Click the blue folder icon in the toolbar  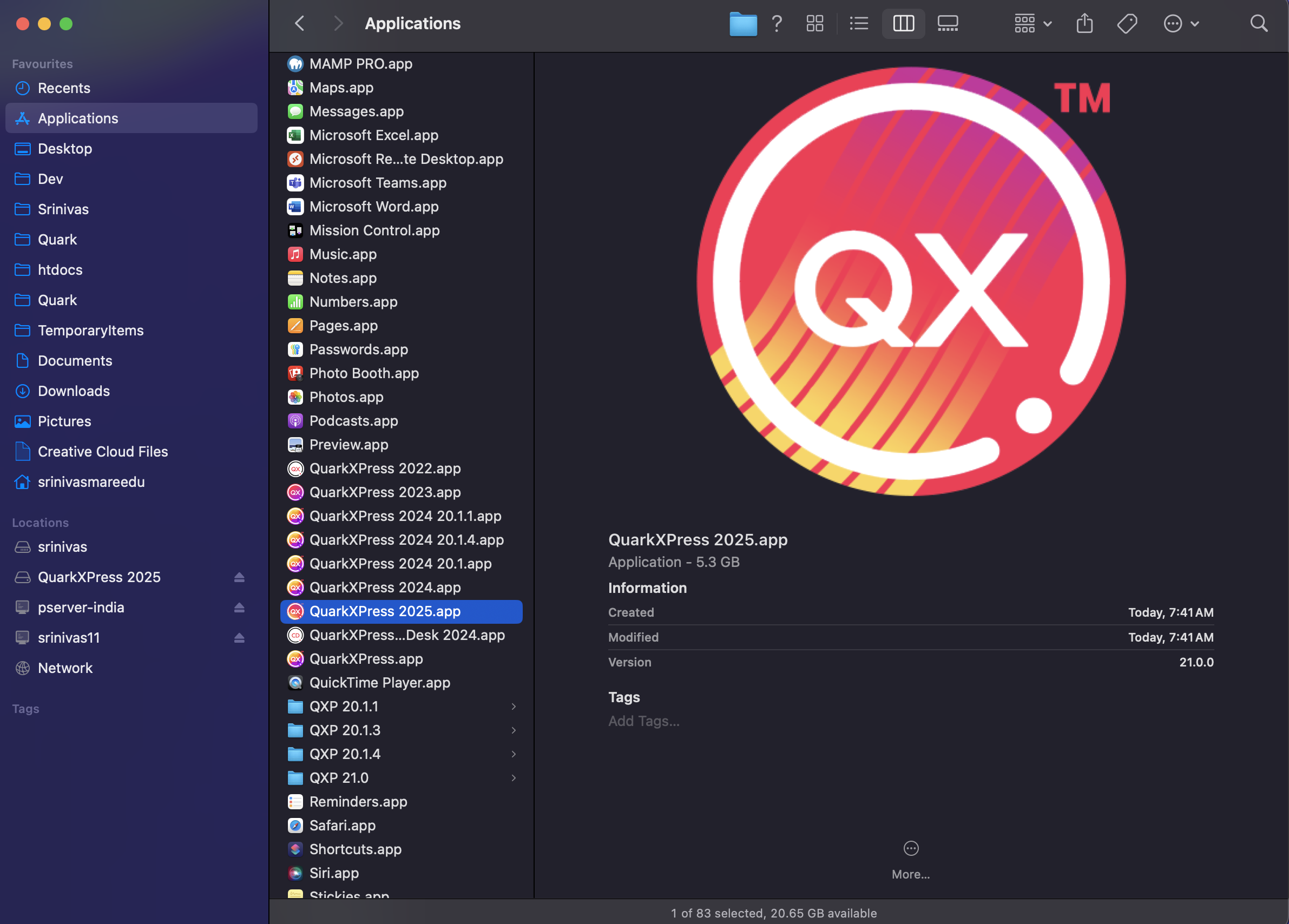(x=743, y=24)
